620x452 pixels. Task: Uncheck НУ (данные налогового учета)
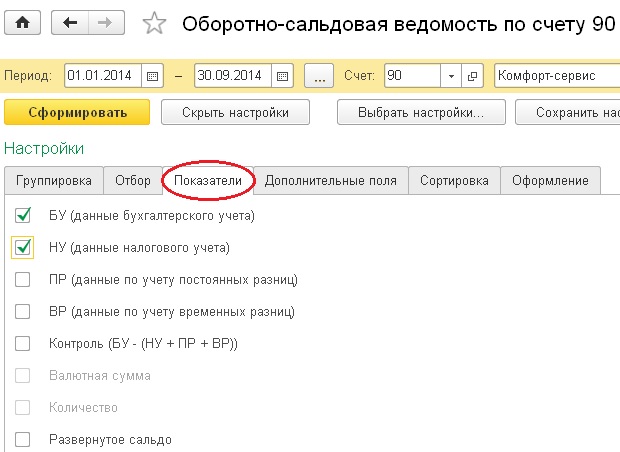click(23, 248)
